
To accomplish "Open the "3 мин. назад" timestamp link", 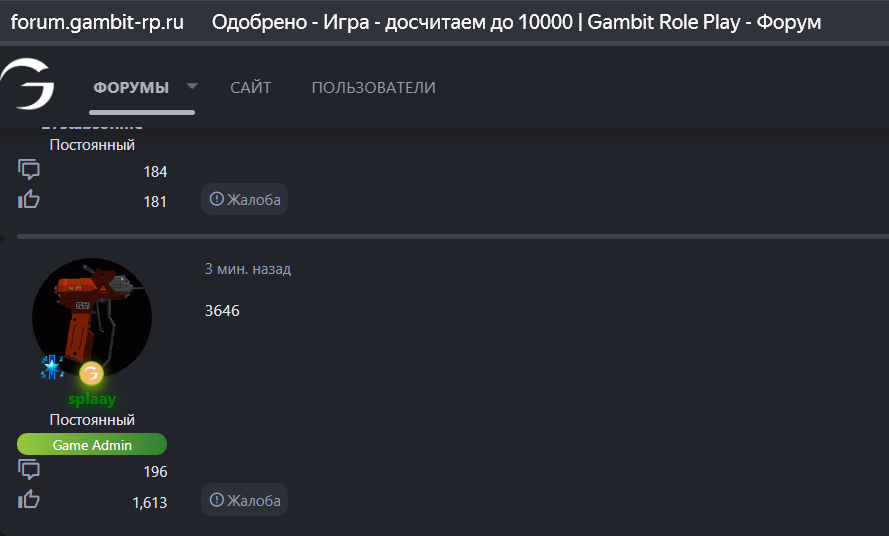I will coord(248,269).
